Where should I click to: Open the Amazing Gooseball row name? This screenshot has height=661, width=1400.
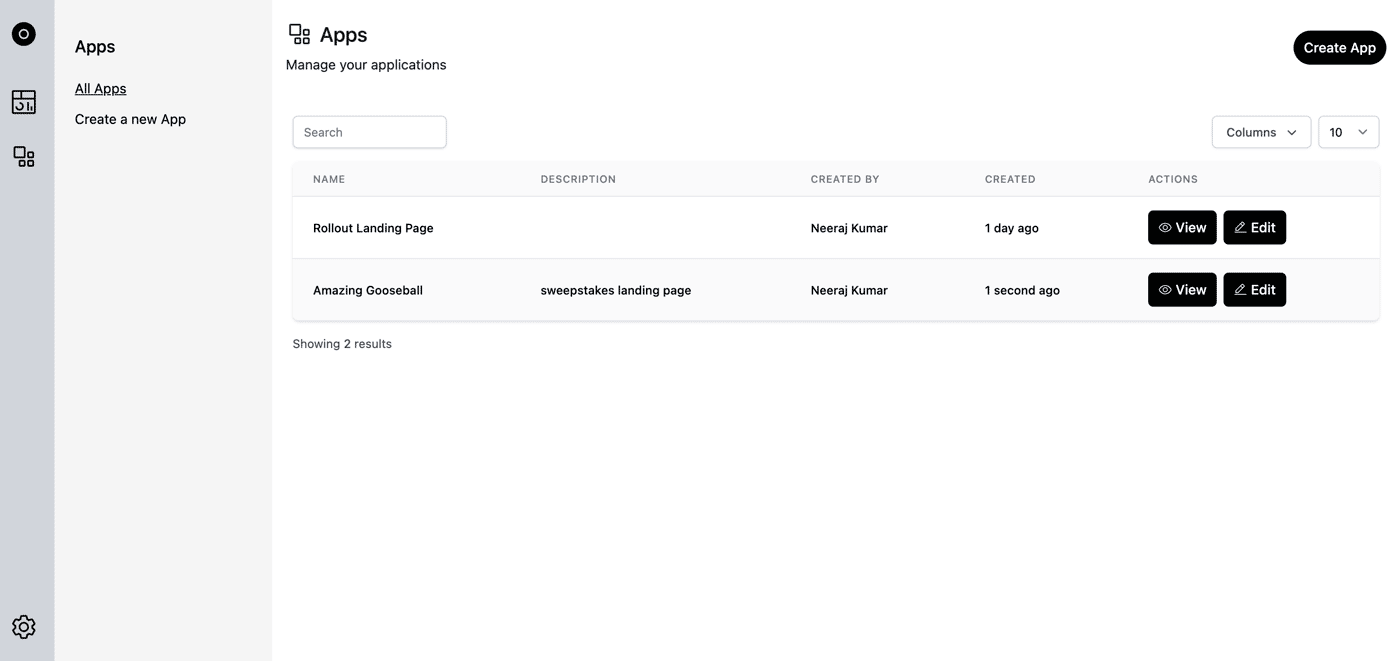click(368, 290)
